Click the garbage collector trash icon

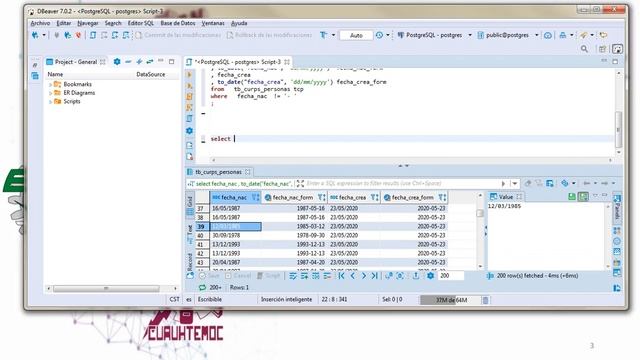[x=485, y=300]
